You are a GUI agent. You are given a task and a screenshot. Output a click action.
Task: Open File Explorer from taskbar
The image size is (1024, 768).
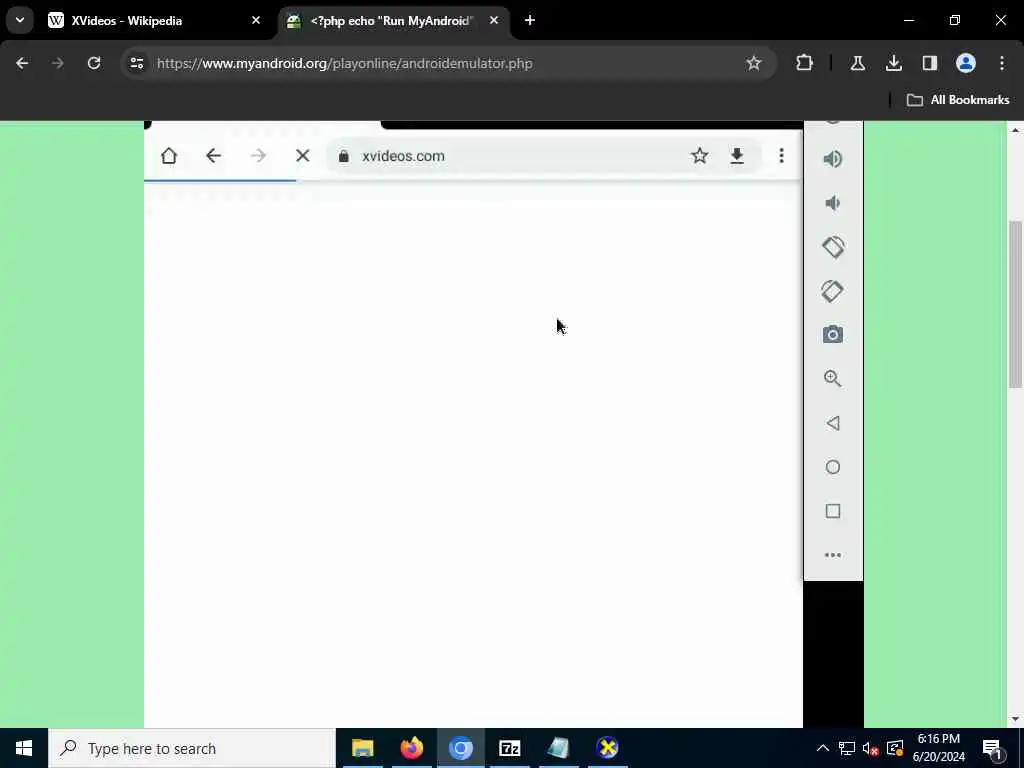coord(362,748)
